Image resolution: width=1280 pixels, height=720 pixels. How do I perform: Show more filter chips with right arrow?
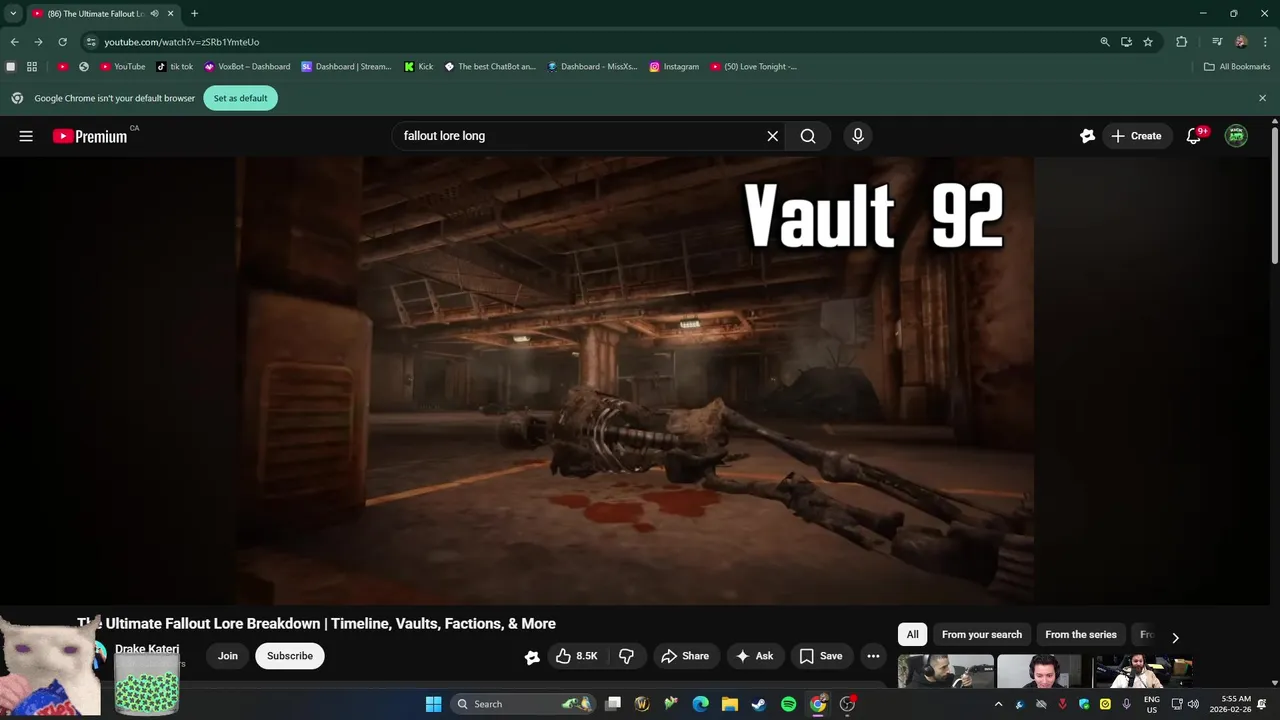pos(1175,637)
